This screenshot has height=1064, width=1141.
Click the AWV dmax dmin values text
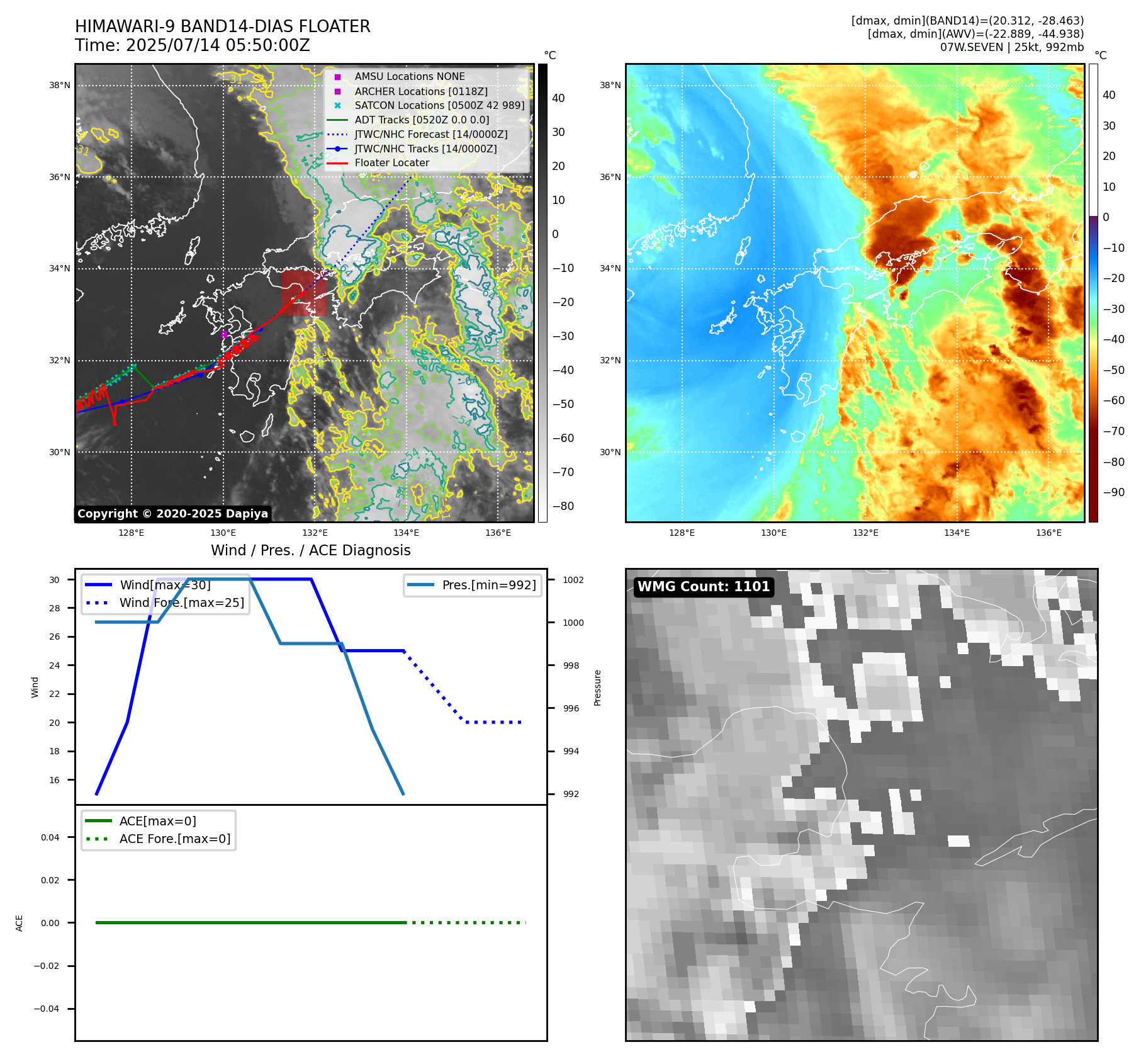975,34
